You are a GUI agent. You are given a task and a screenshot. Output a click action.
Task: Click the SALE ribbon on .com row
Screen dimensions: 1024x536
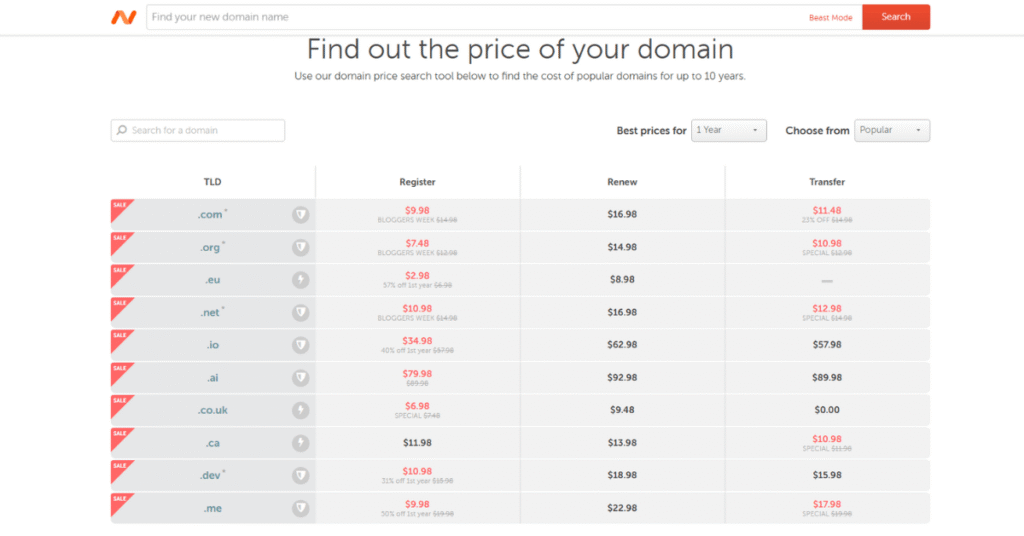(121, 209)
